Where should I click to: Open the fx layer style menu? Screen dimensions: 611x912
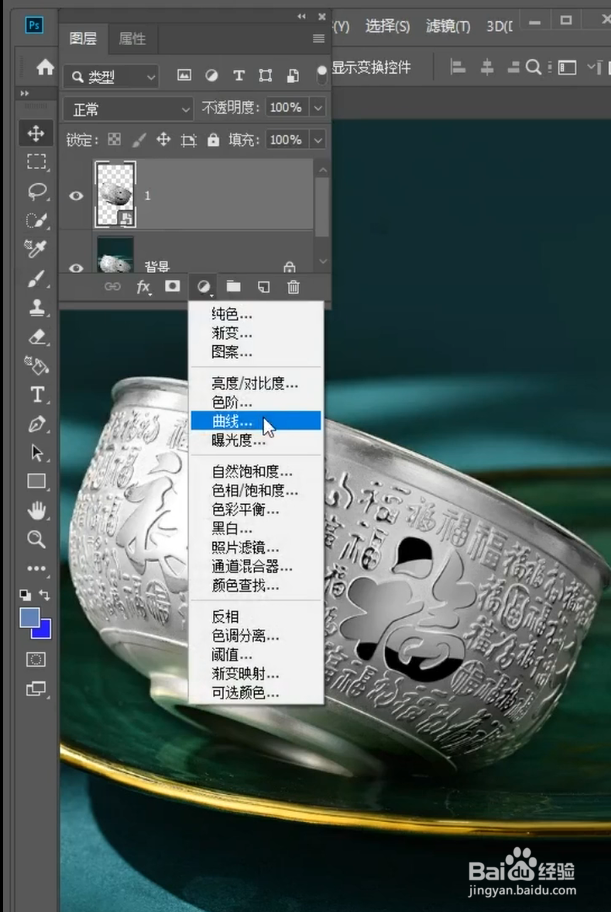coord(143,286)
